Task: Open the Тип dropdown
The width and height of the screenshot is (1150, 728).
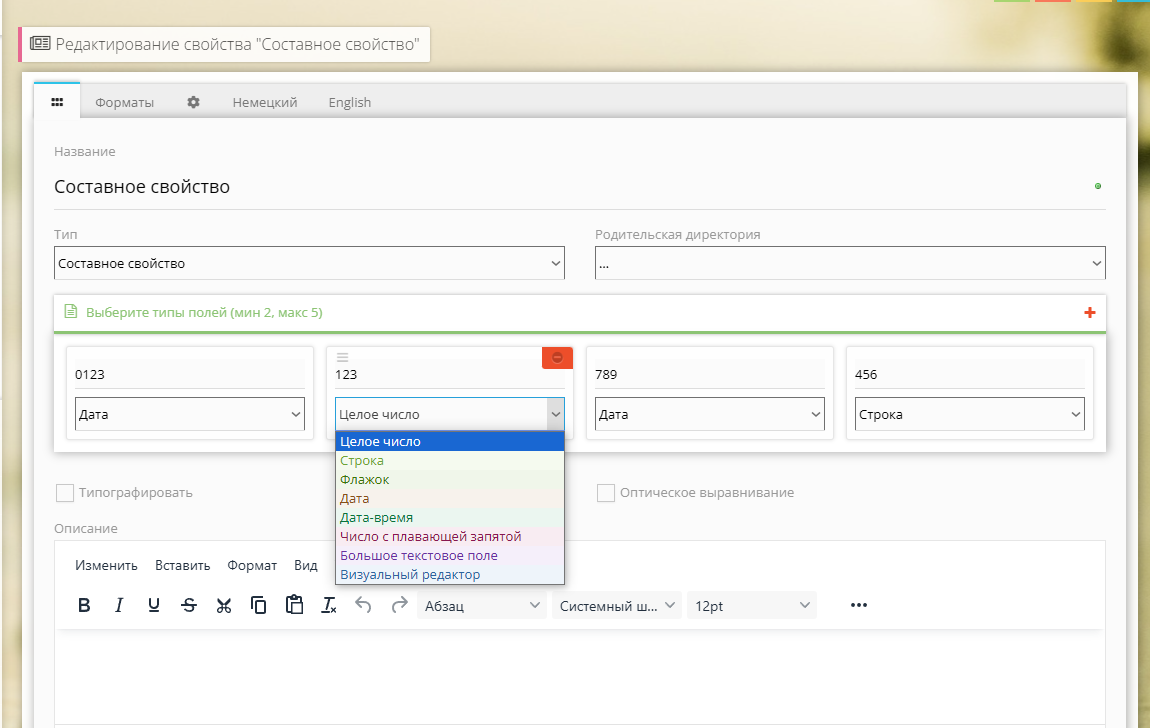Action: (x=309, y=264)
